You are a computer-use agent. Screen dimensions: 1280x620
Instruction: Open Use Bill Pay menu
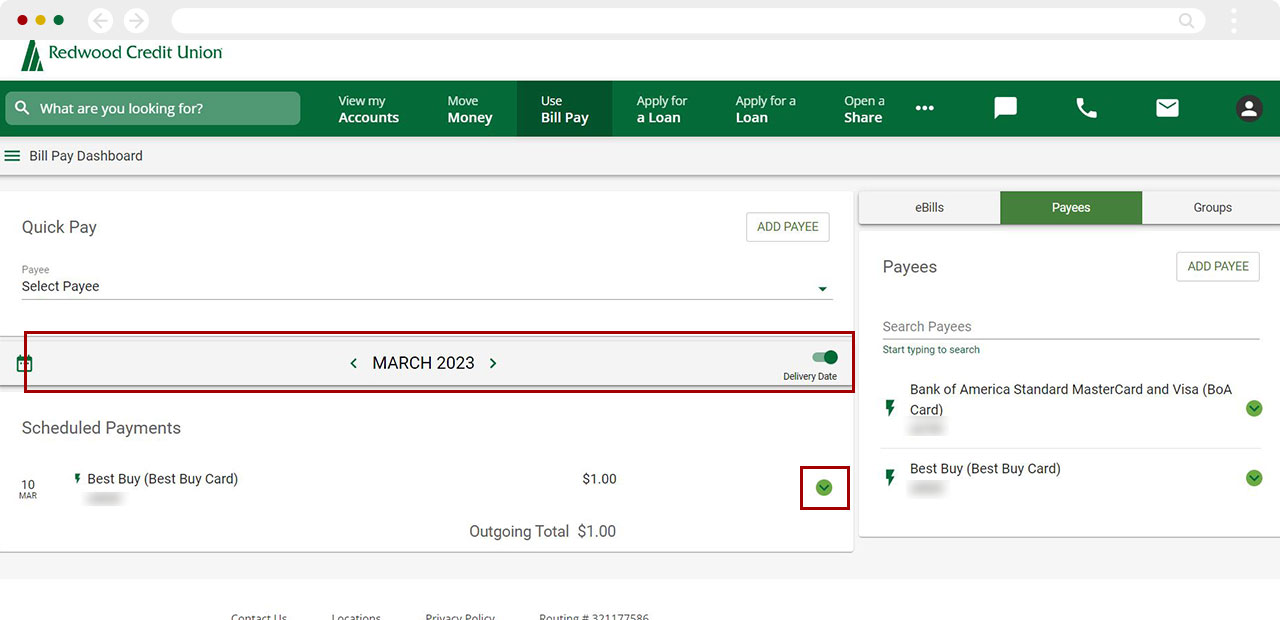pyautogui.click(x=564, y=109)
